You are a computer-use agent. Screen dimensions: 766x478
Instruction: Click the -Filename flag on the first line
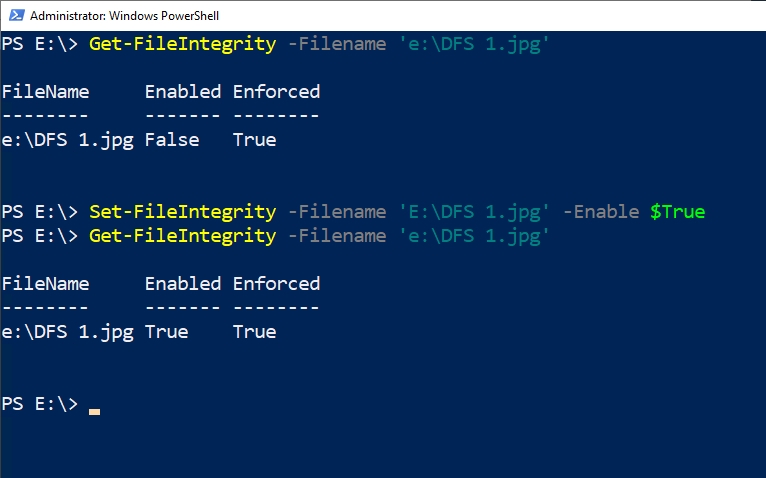point(336,44)
